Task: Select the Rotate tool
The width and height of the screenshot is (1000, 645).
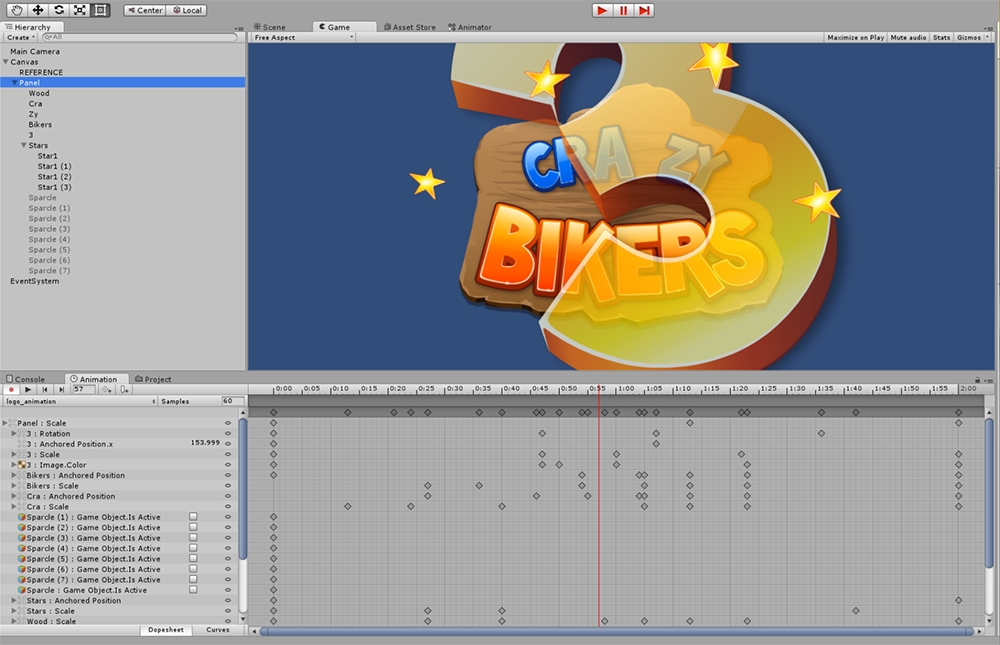Action: [58, 10]
